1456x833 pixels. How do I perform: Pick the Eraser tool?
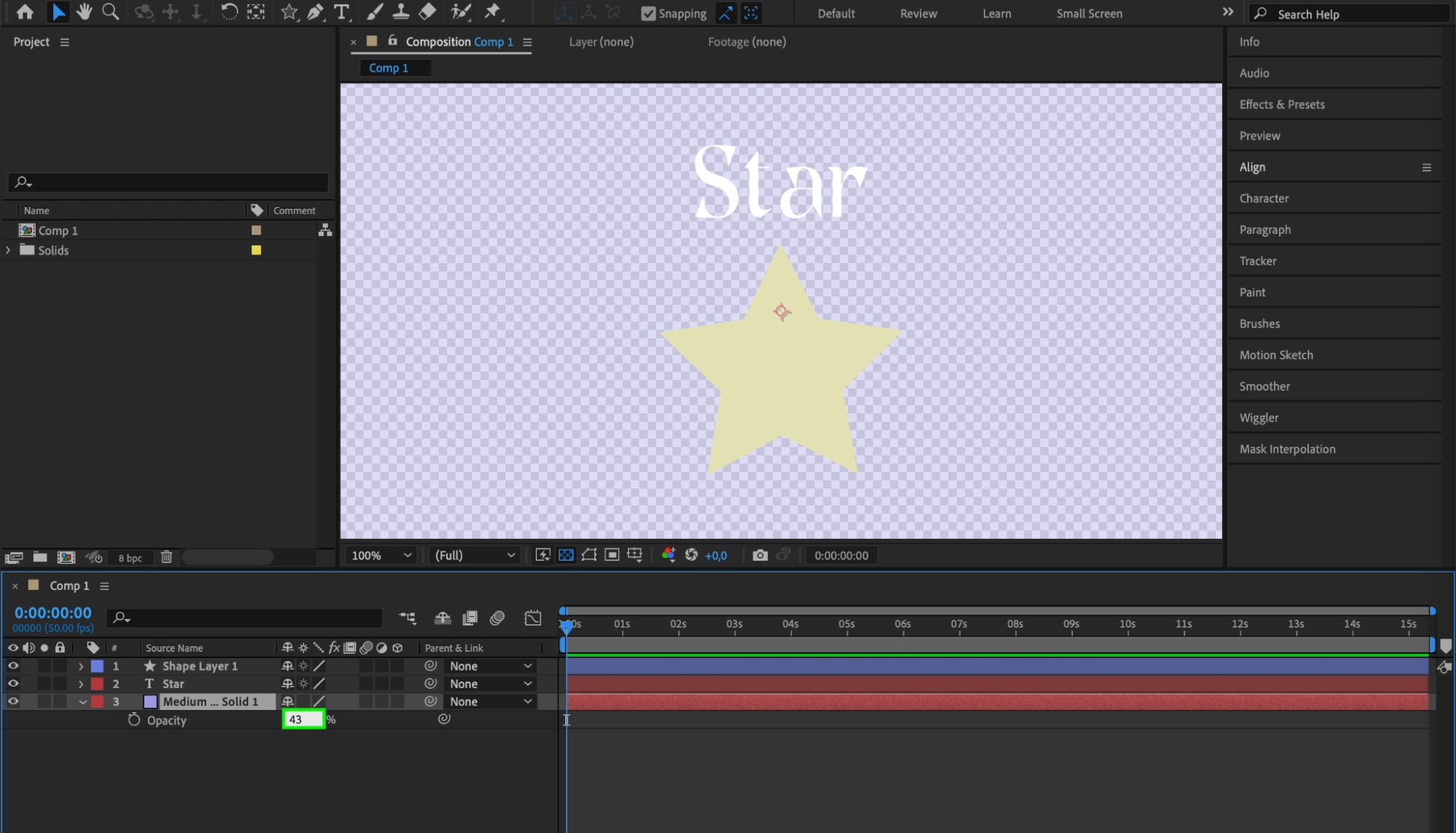tap(428, 12)
